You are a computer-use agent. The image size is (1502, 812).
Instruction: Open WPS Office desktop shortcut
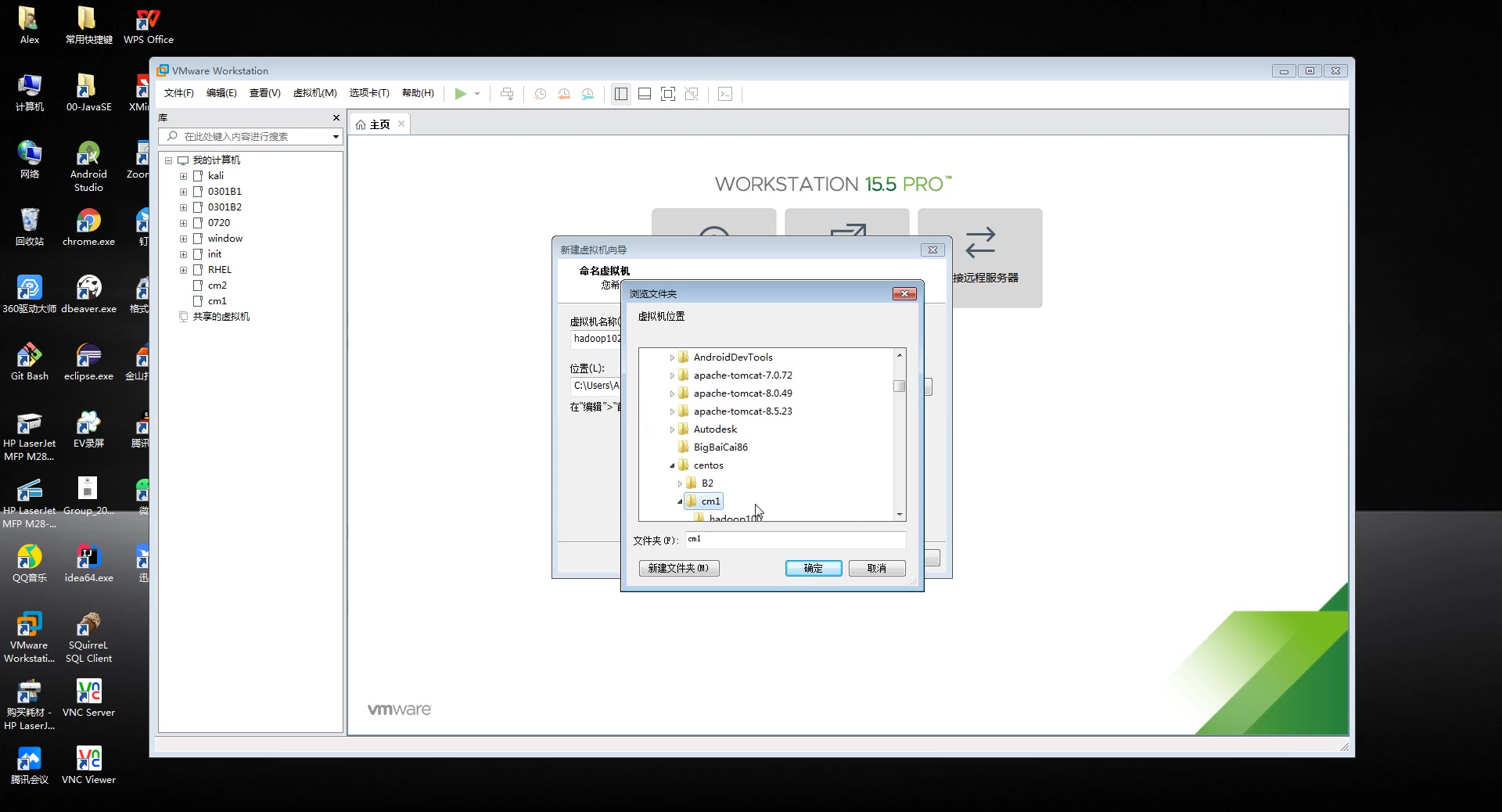(149, 26)
